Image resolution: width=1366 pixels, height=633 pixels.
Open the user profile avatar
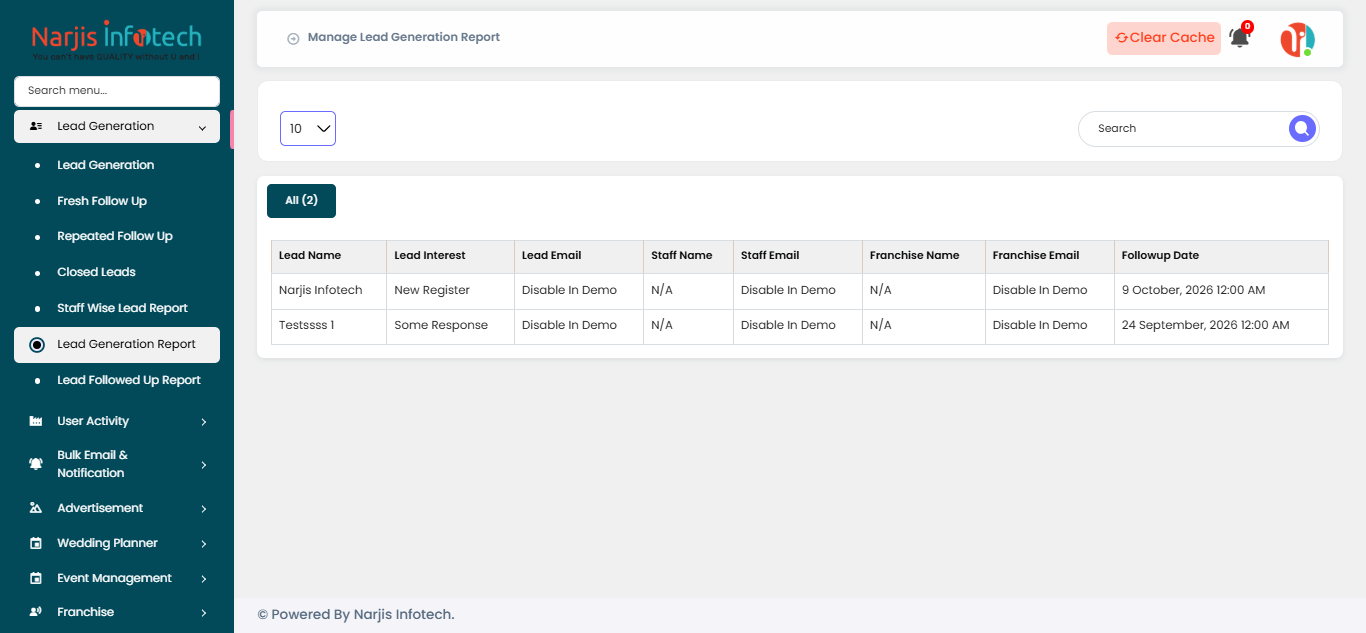pyautogui.click(x=1297, y=39)
